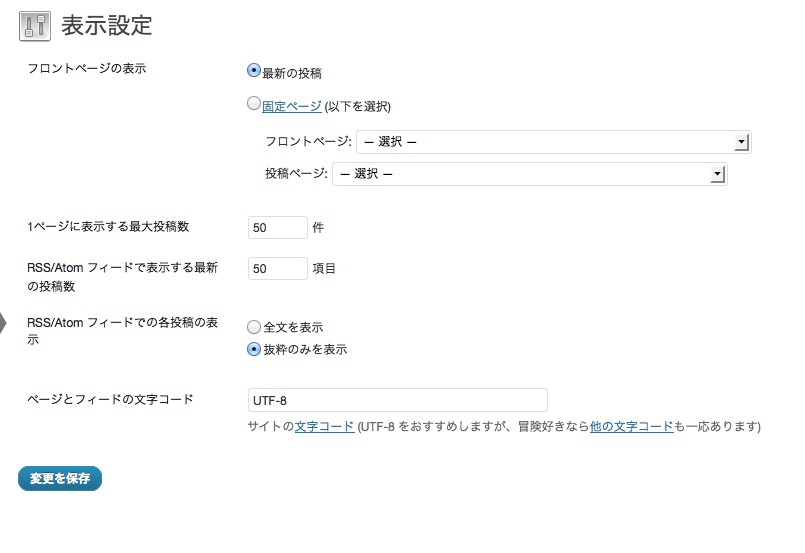Click the 表示設定 settings icon
This screenshot has width=805, height=553.
tap(35, 26)
